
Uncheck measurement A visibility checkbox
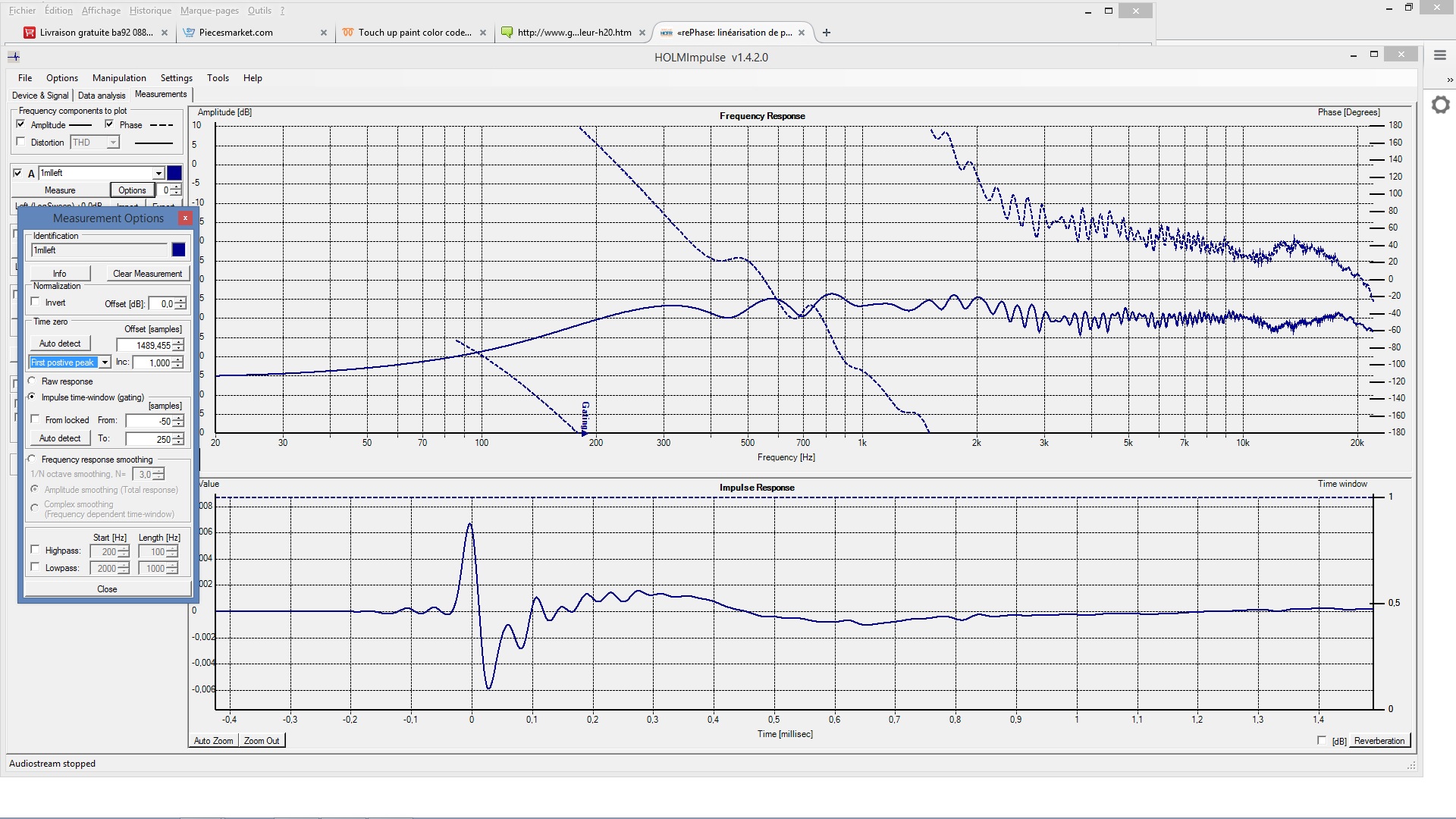pos(18,173)
